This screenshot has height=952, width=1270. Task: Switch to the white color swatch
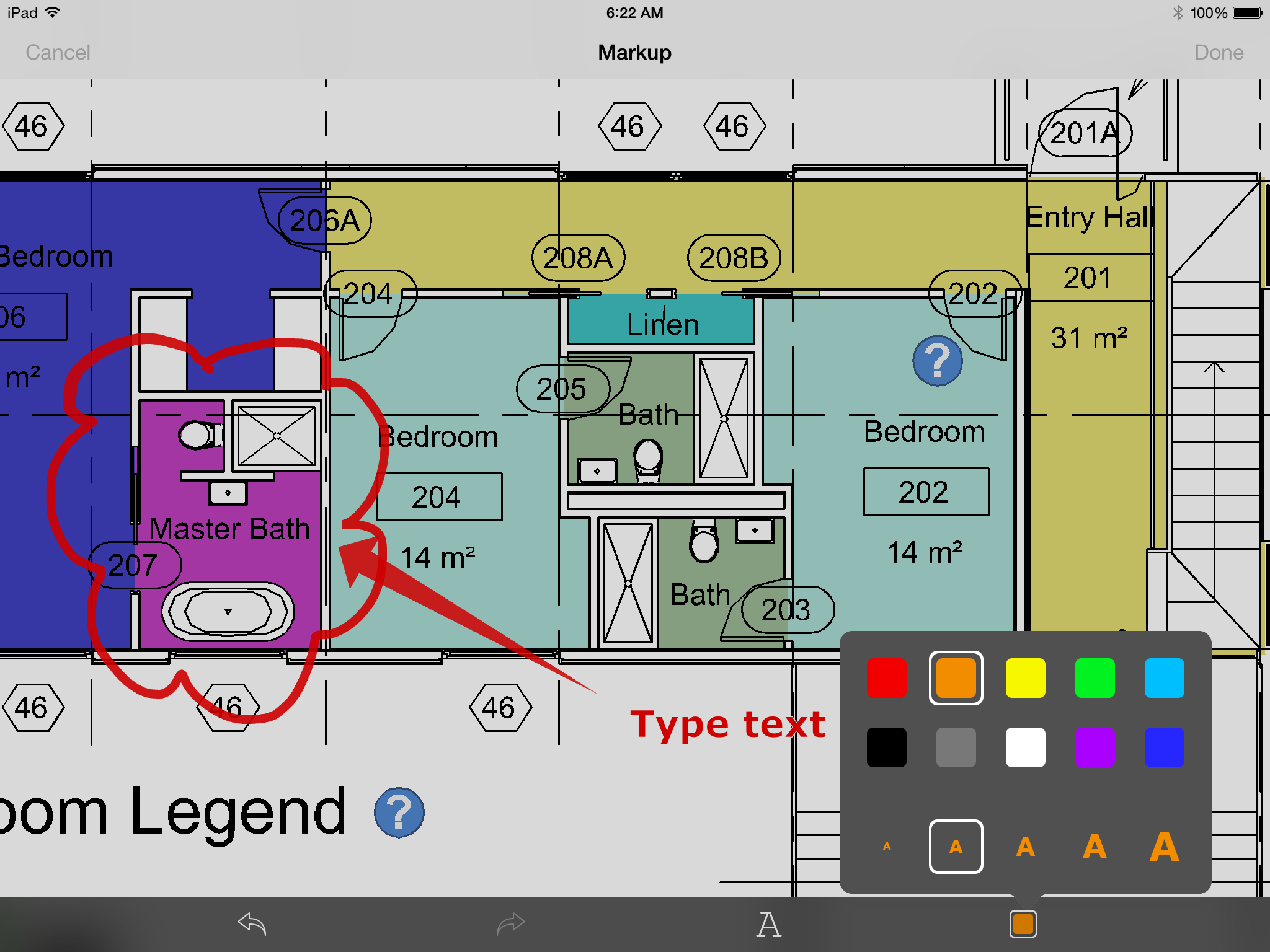pos(1025,747)
